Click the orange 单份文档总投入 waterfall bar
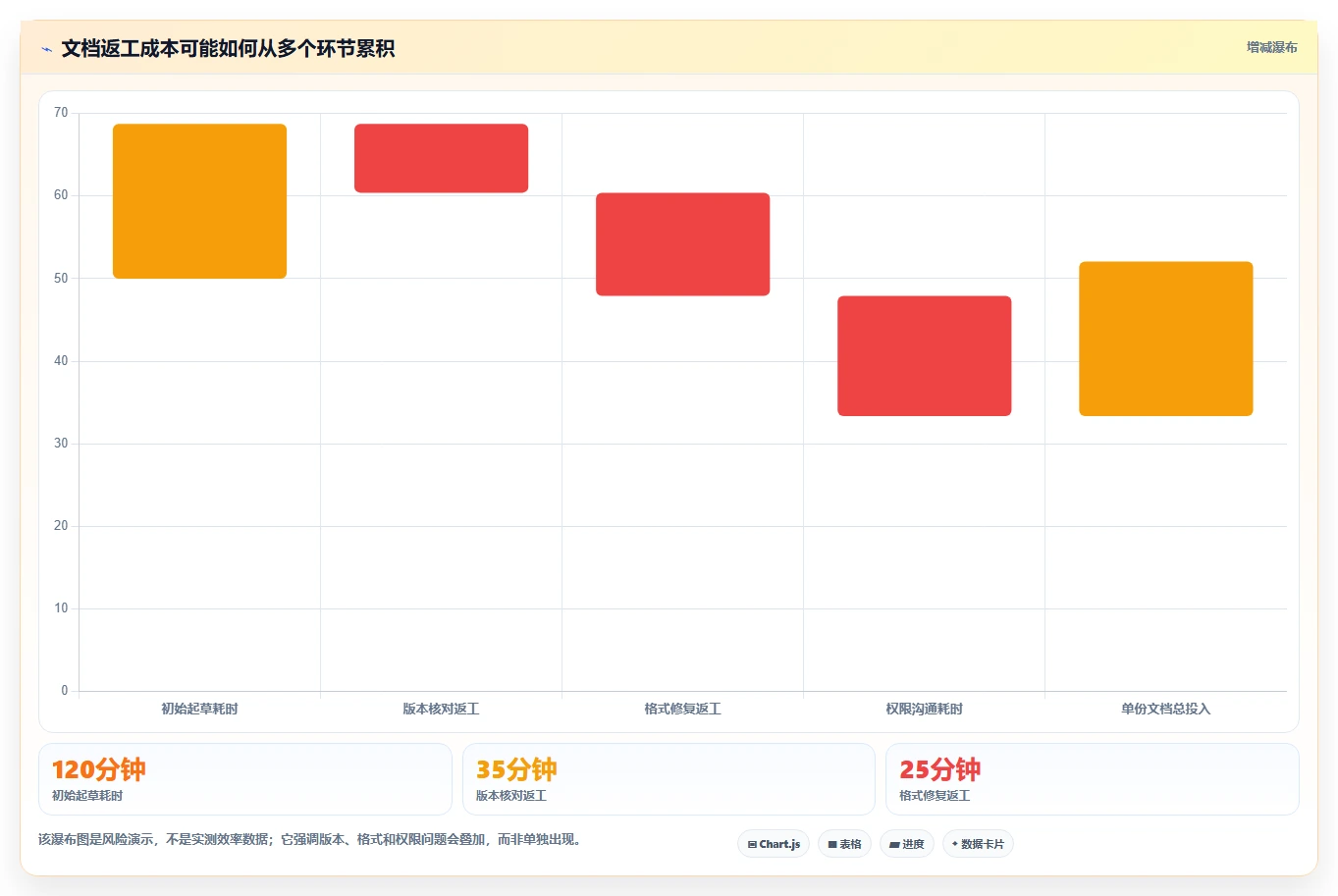The image size is (1338, 896). tap(1165, 339)
